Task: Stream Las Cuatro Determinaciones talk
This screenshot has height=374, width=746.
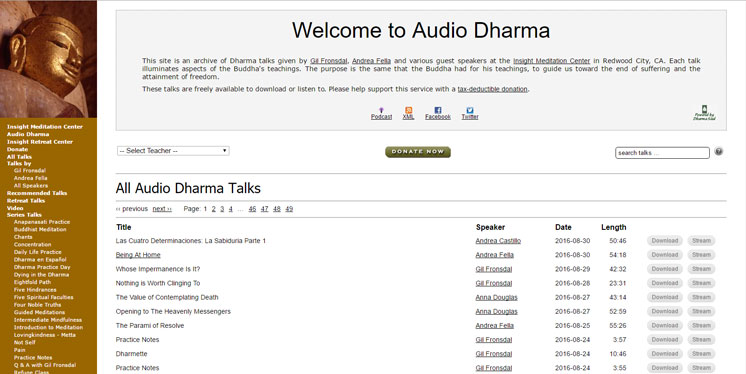Action: 701,241
